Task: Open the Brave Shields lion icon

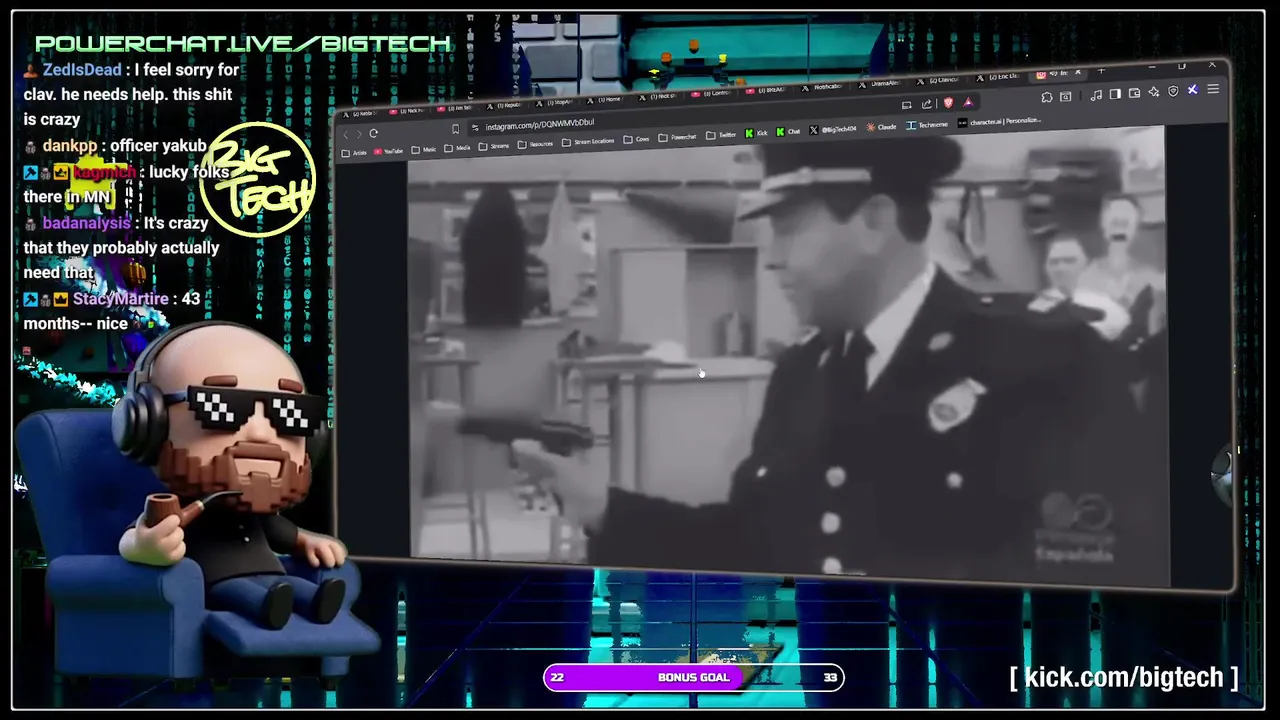Action: click(948, 102)
